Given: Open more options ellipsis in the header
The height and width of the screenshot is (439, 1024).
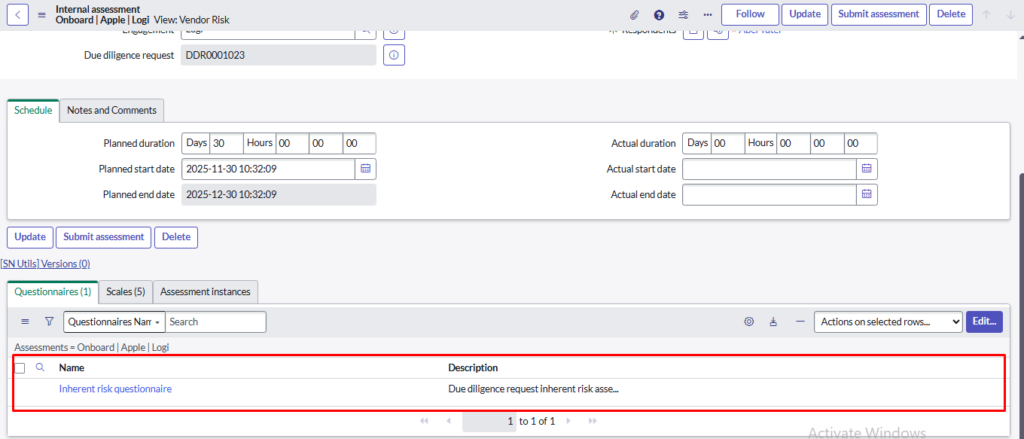Looking at the screenshot, I should pos(708,15).
